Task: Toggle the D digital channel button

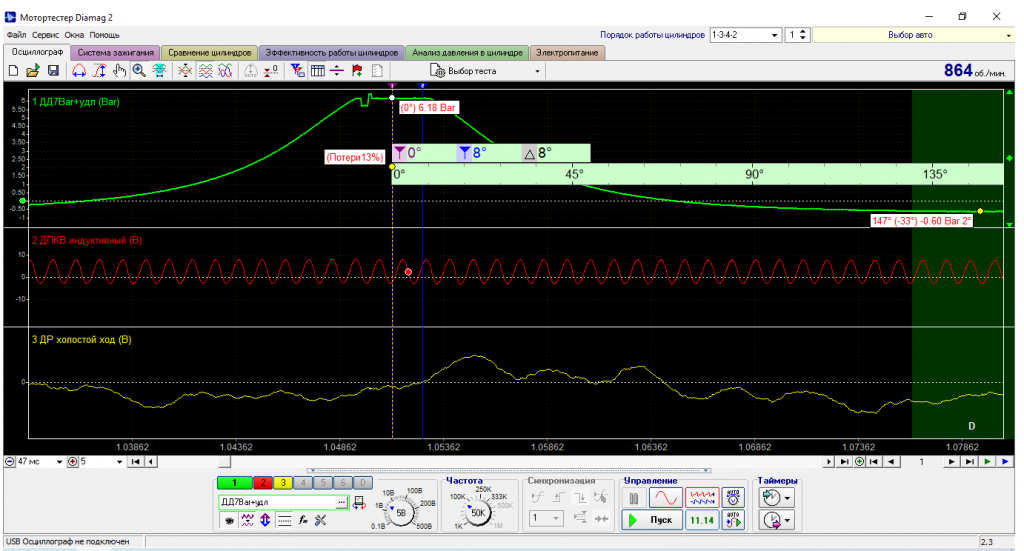Action: [363, 483]
